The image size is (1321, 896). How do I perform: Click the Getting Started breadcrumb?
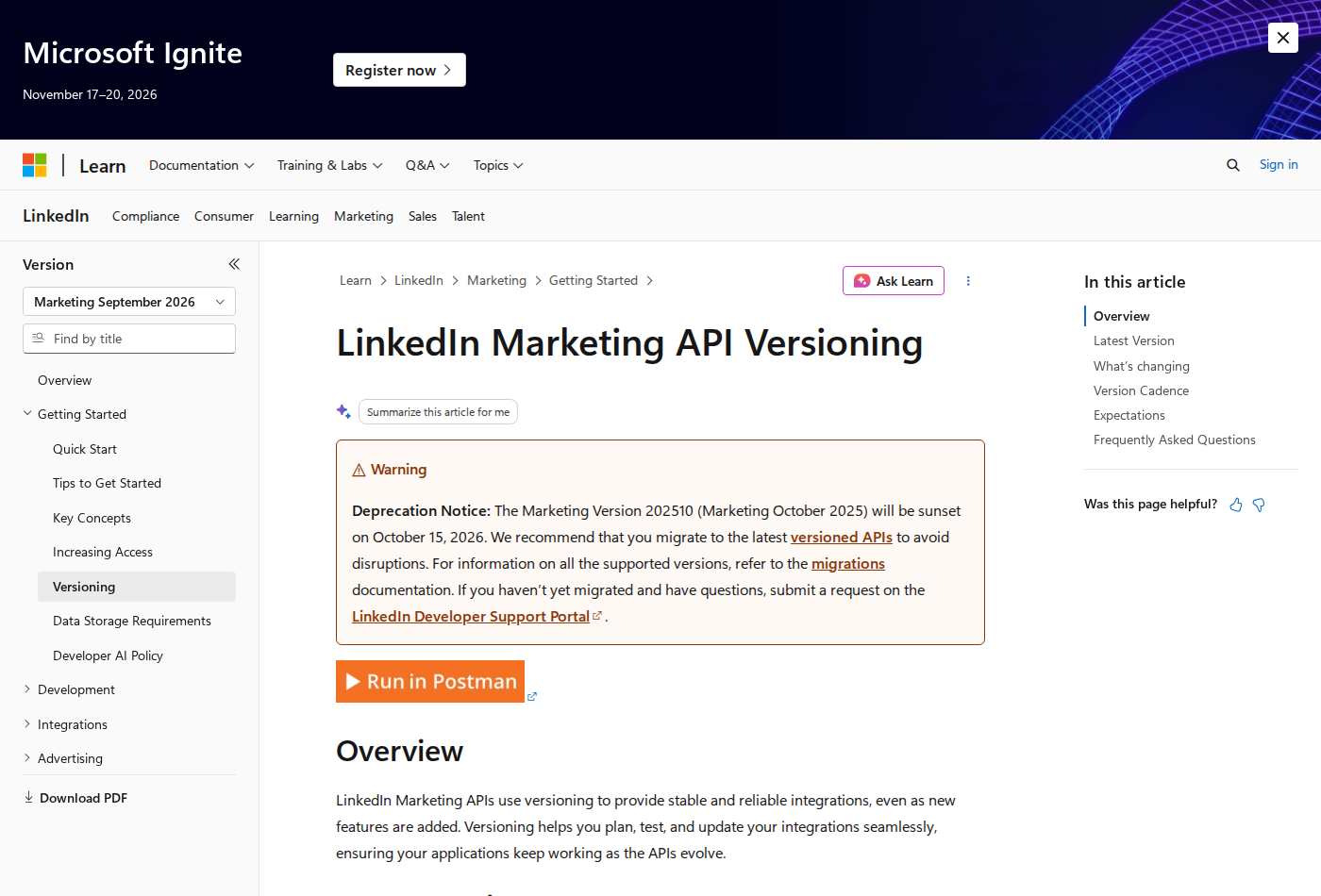[x=594, y=280]
